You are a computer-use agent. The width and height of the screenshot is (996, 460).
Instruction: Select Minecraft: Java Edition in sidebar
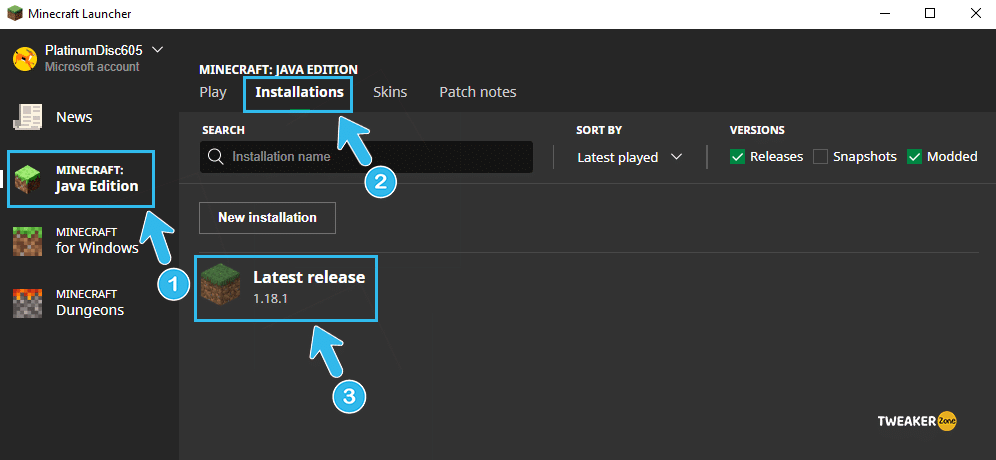click(x=81, y=179)
